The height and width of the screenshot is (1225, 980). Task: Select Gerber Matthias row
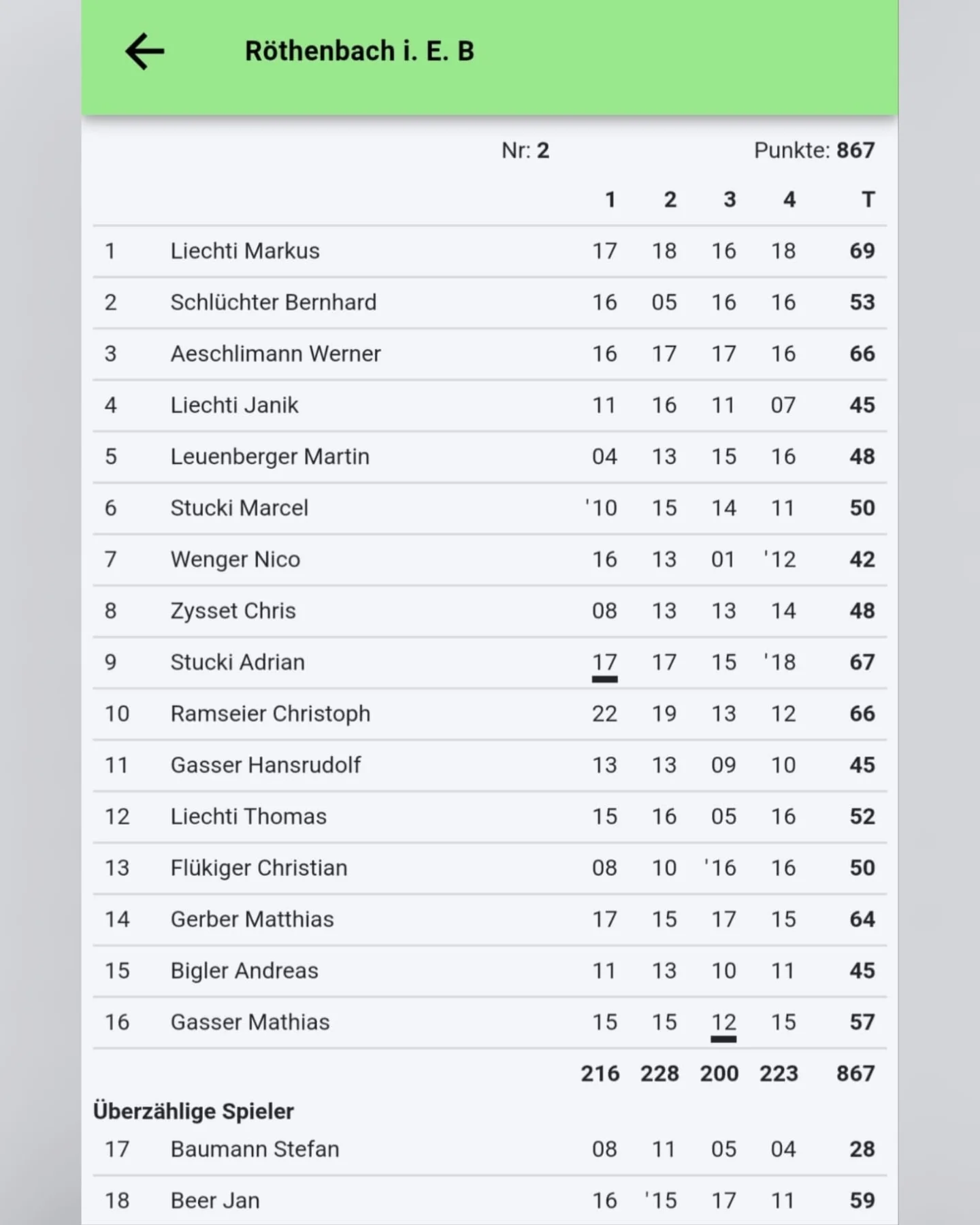490,919
